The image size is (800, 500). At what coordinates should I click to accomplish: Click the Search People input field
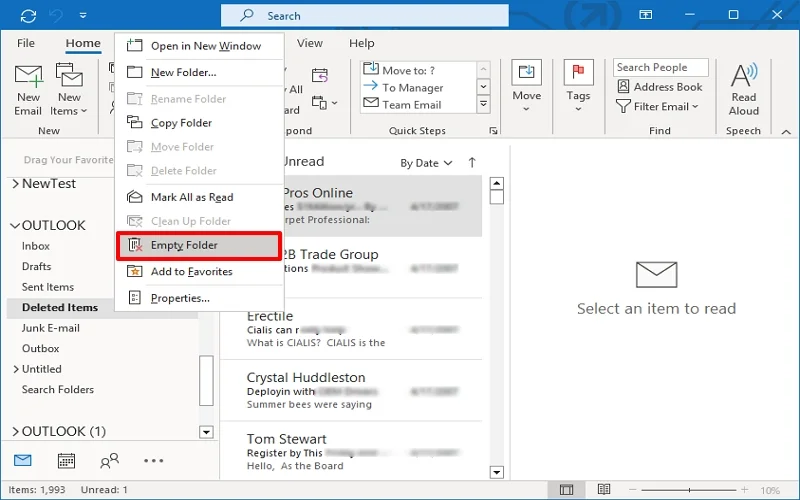pos(660,67)
